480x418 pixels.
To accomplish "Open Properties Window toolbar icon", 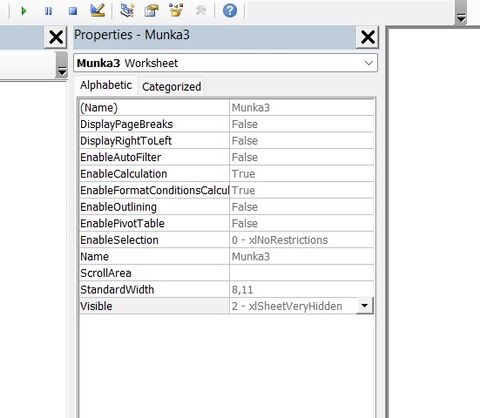I will click(152, 10).
